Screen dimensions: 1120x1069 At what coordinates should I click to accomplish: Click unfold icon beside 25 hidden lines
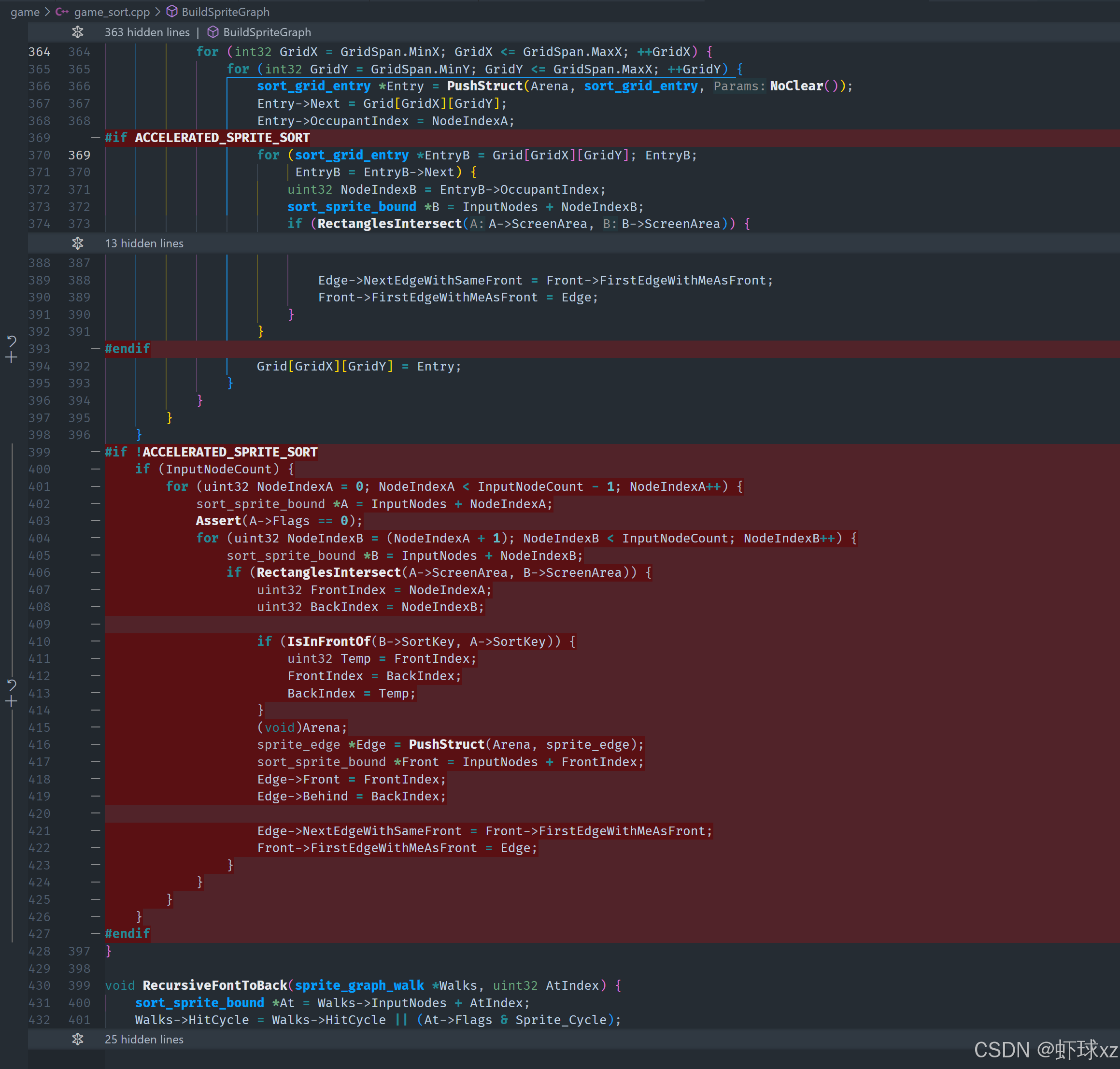pos(78,1039)
